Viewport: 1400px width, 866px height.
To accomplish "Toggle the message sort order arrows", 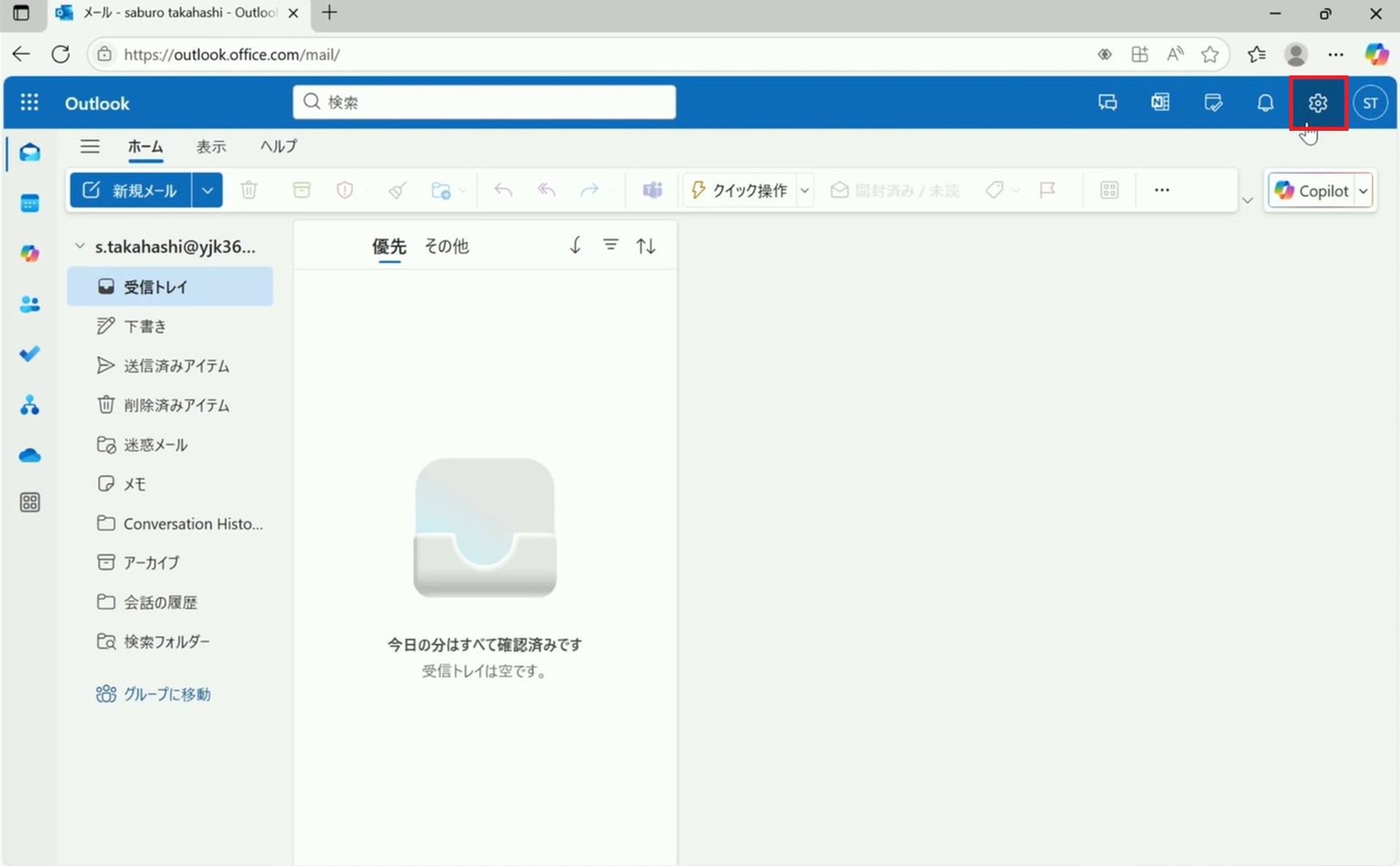I will pos(645,246).
